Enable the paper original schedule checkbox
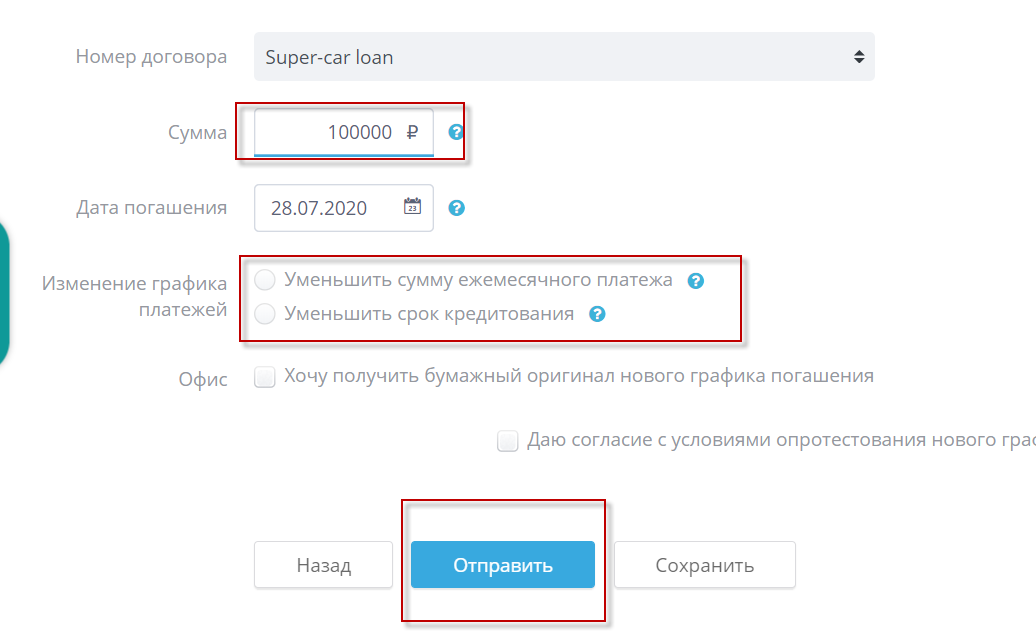 click(x=265, y=377)
